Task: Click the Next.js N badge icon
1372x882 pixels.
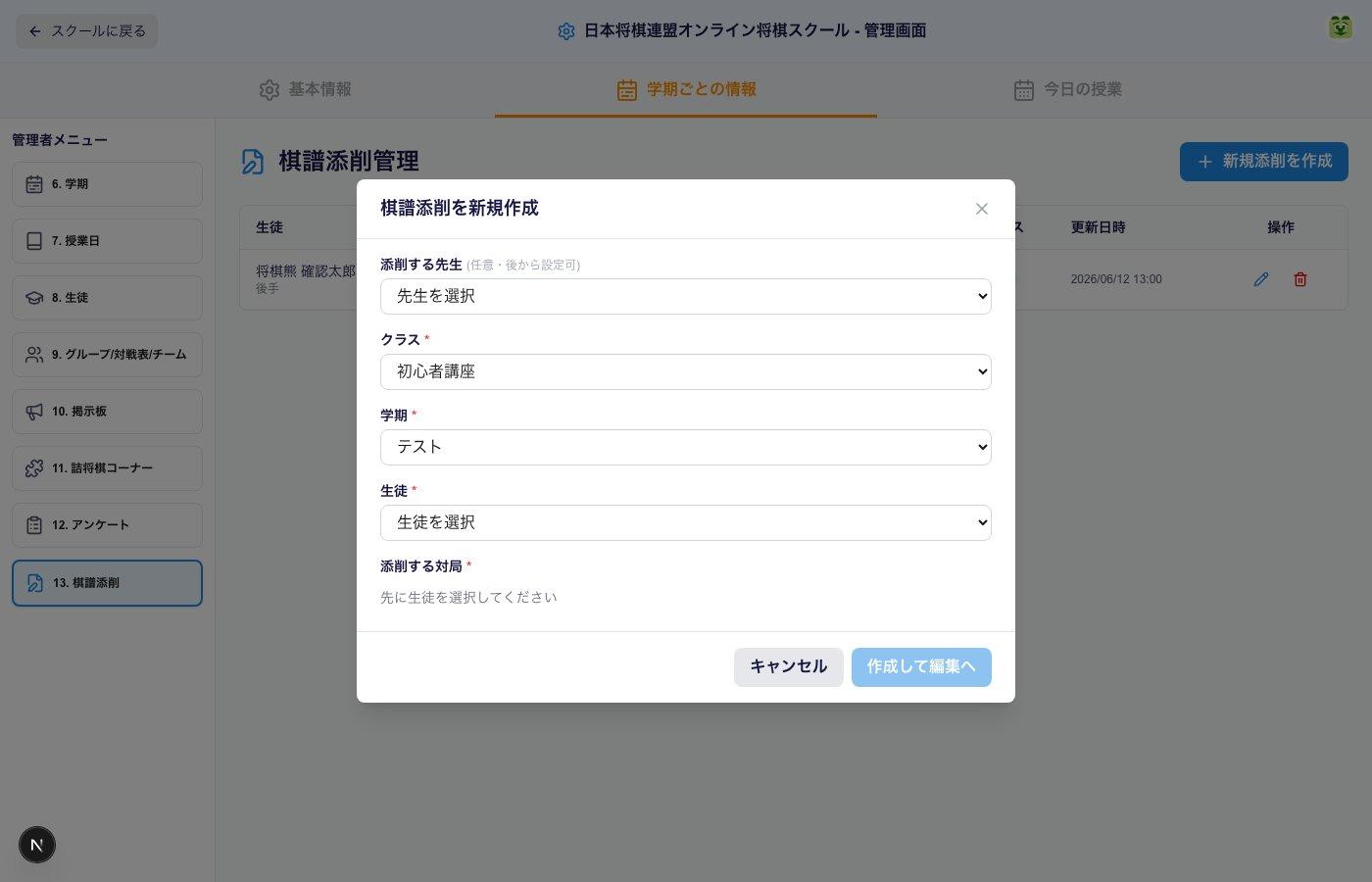Action: click(37, 845)
